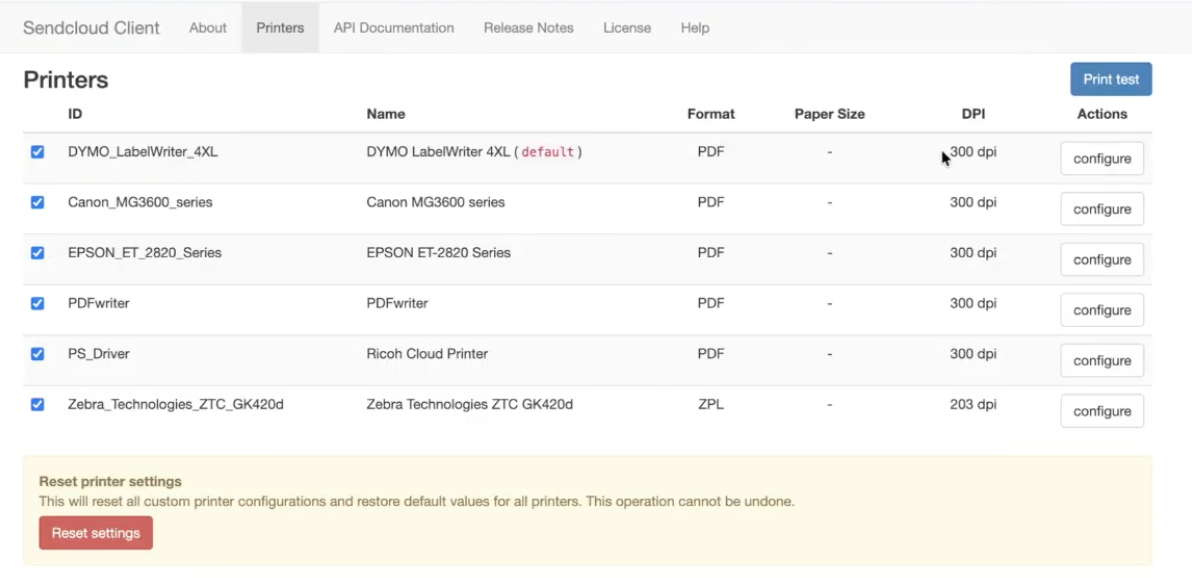This screenshot has width=1192, height=578.
Task: Select the DYMO_LabelWriter_4XL ID cell
Action: point(143,152)
